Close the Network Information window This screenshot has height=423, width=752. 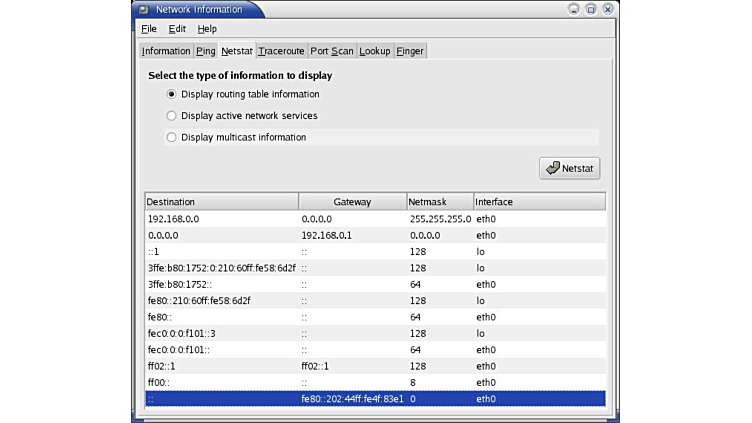tap(608, 9)
